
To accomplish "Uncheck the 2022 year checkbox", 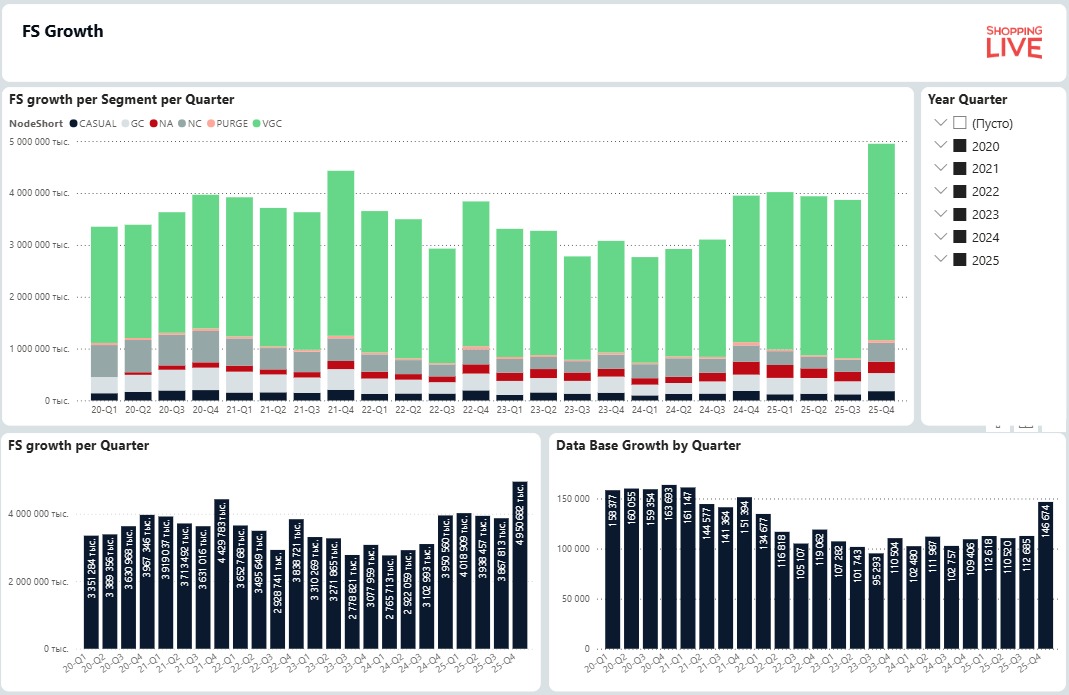I will point(960,192).
